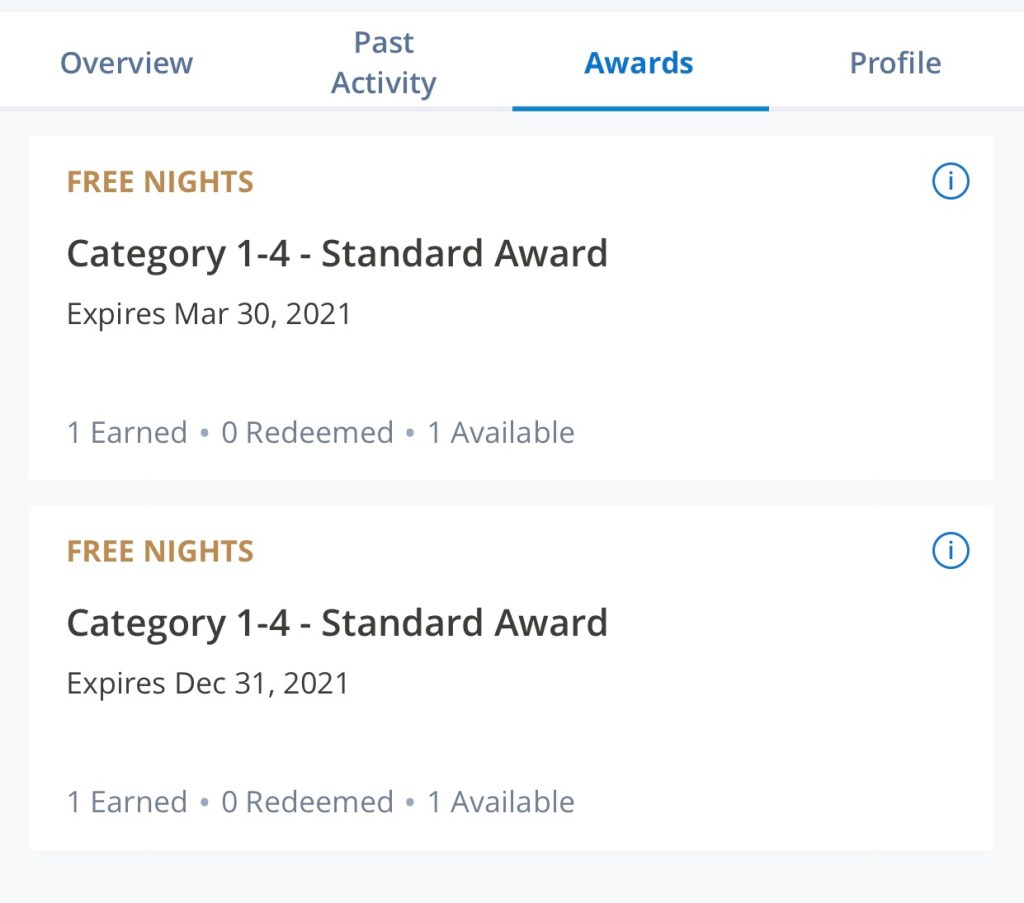Tap FREE NIGHTS heading of December award

pos(160,551)
